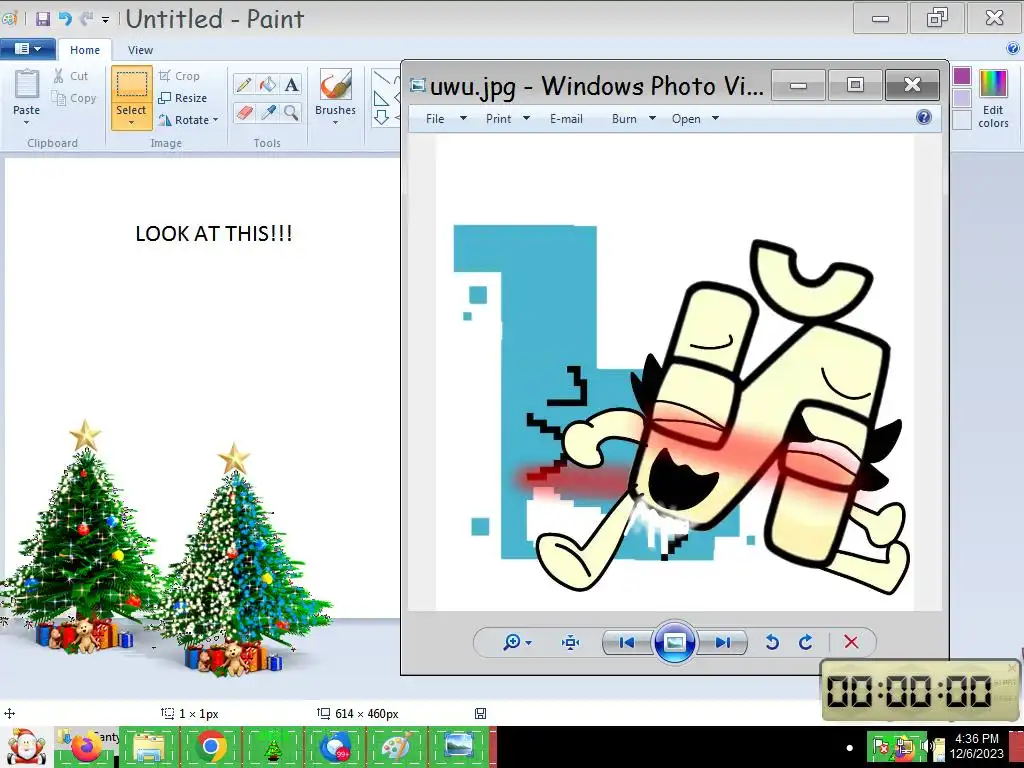The image size is (1024, 768).
Task: Pick the purple color swatch in palette
Action: click(962, 76)
